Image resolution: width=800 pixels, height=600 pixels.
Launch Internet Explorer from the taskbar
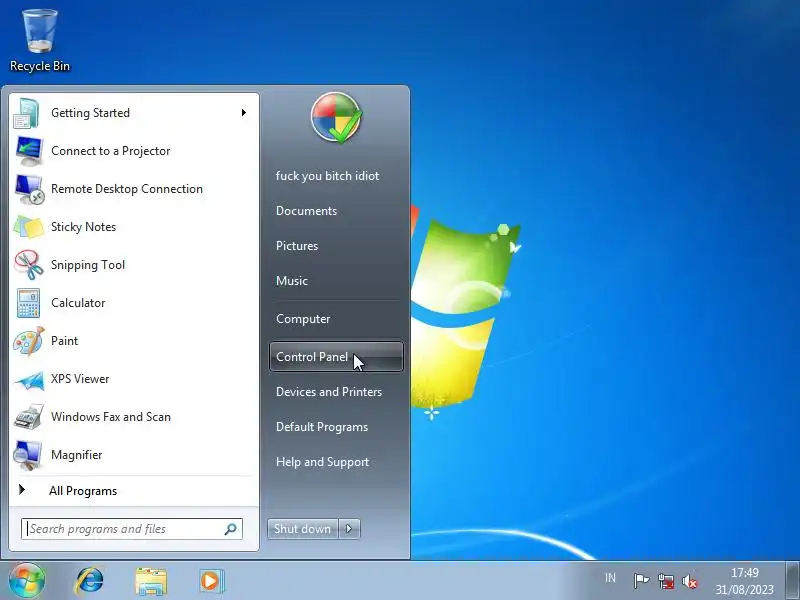pos(89,581)
